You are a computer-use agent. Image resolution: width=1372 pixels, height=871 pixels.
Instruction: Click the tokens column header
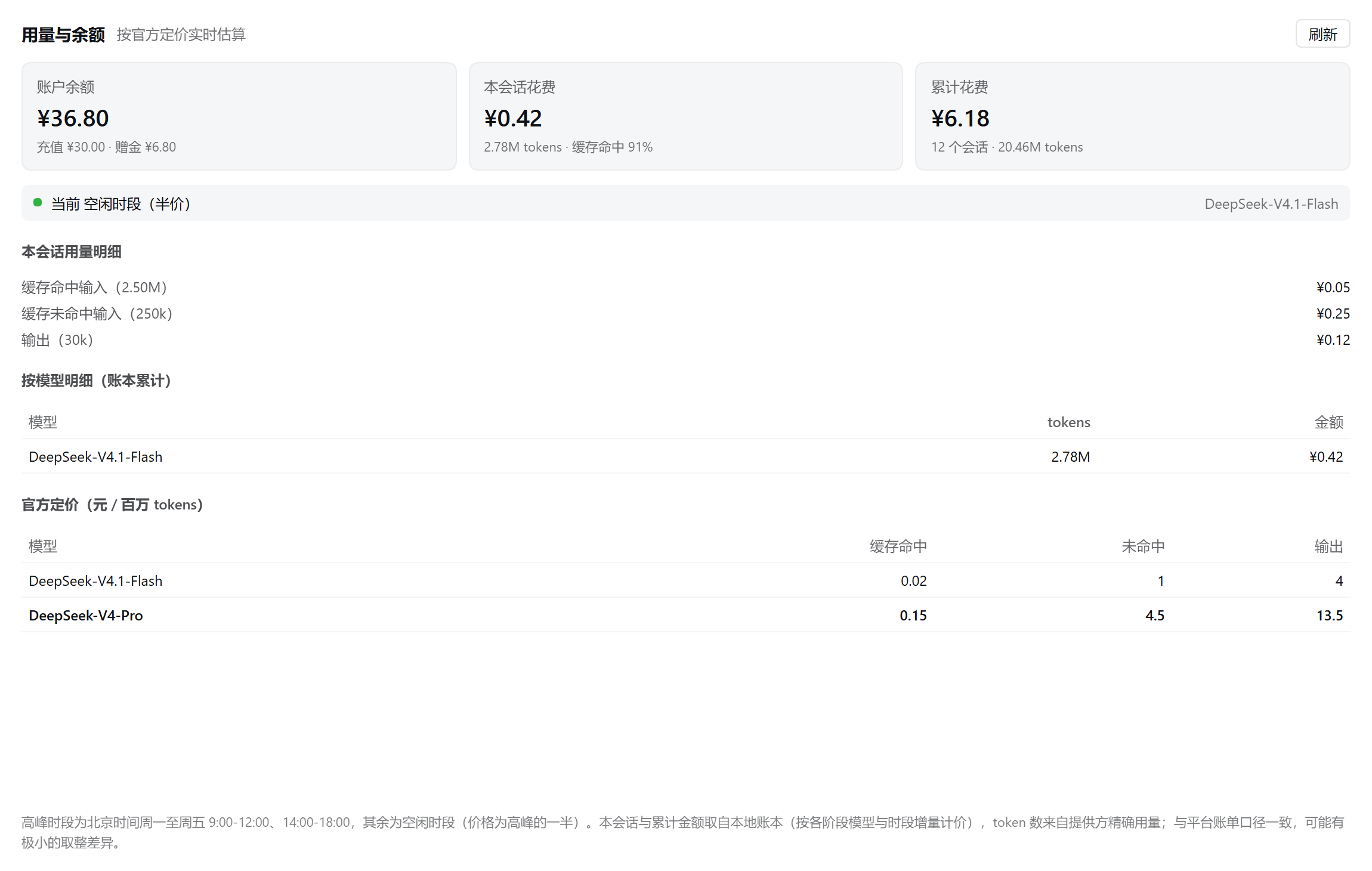[x=1068, y=422]
